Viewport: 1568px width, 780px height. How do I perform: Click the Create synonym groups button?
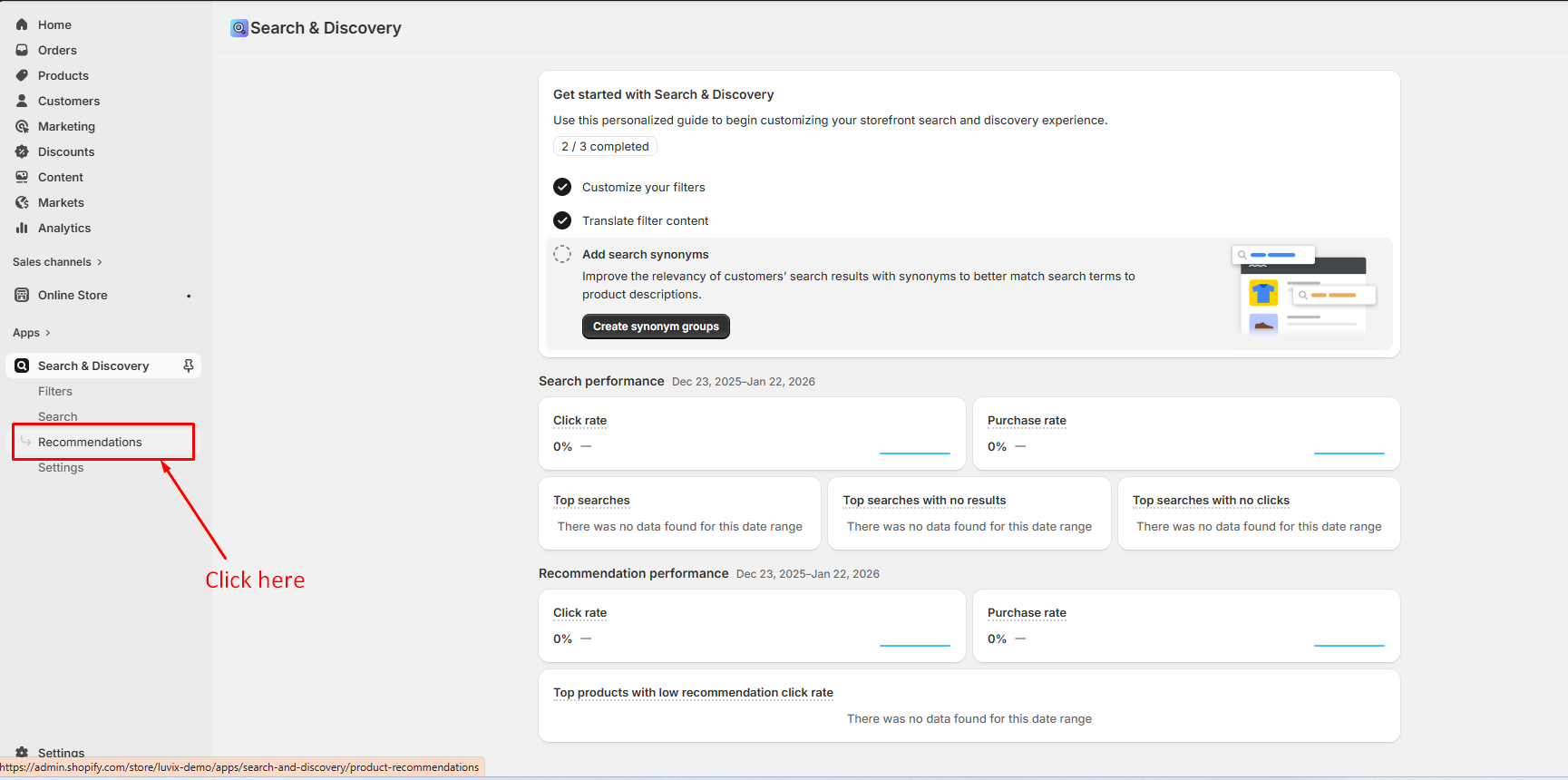pyautogui.click(x=656, y=327)
